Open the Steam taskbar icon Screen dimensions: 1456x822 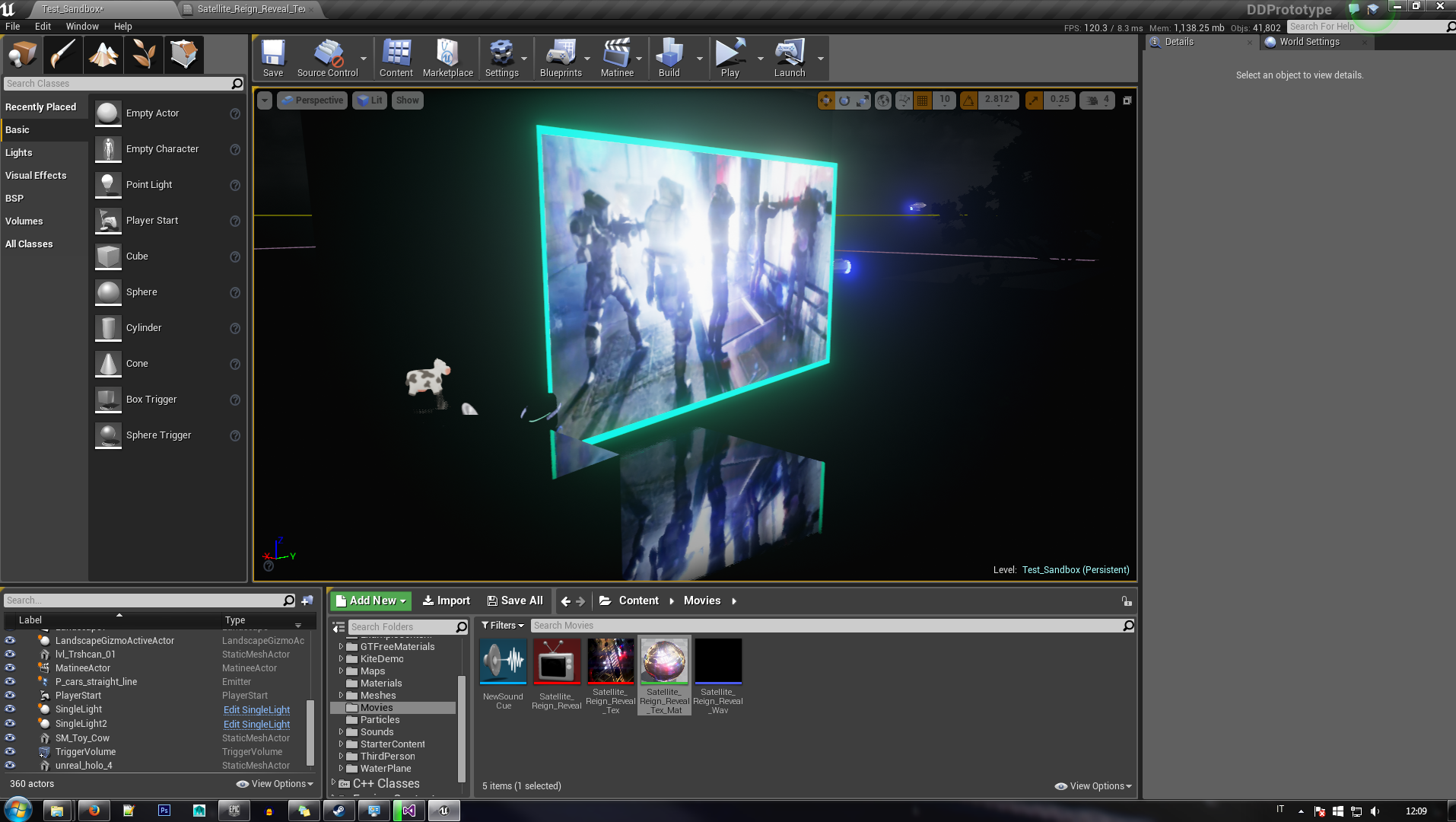point(339,811)
